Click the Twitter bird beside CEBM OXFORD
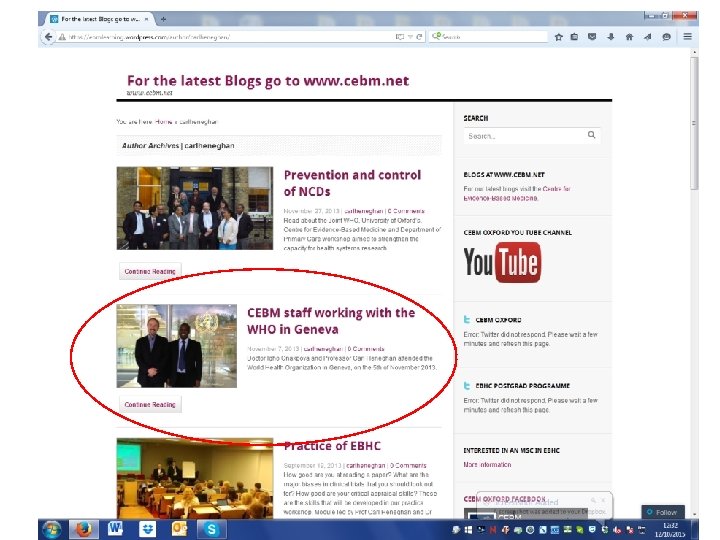720x540 pixels. pyautogui.click(x=467, y=320)
